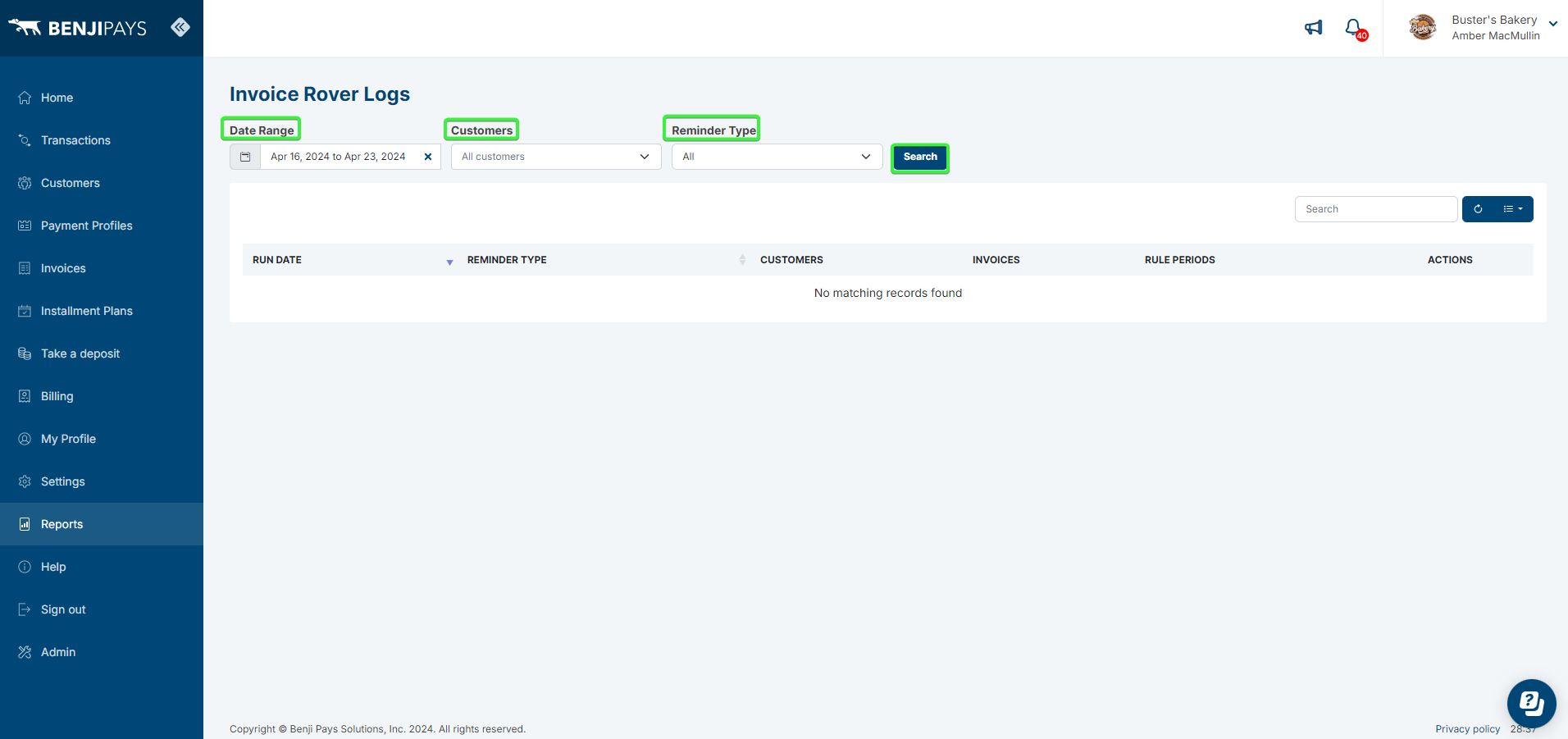1568x739 pixels.
Task: Click the date range input field
Action: pyautogui.click(x=350, y=157)
